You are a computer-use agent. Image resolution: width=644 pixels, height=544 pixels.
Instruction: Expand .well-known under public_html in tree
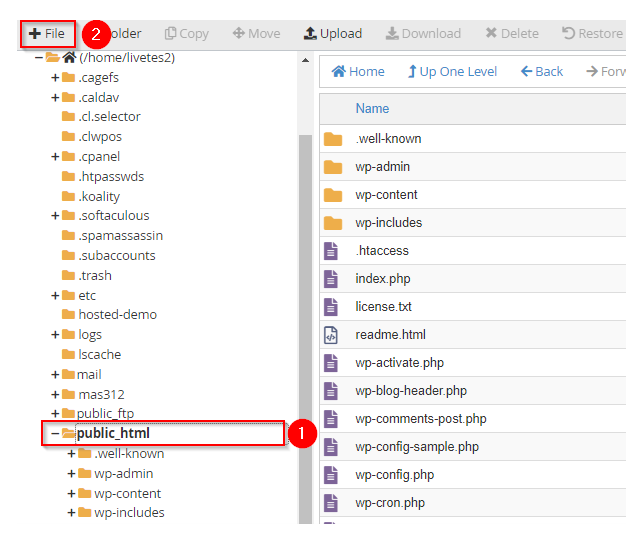71,453
